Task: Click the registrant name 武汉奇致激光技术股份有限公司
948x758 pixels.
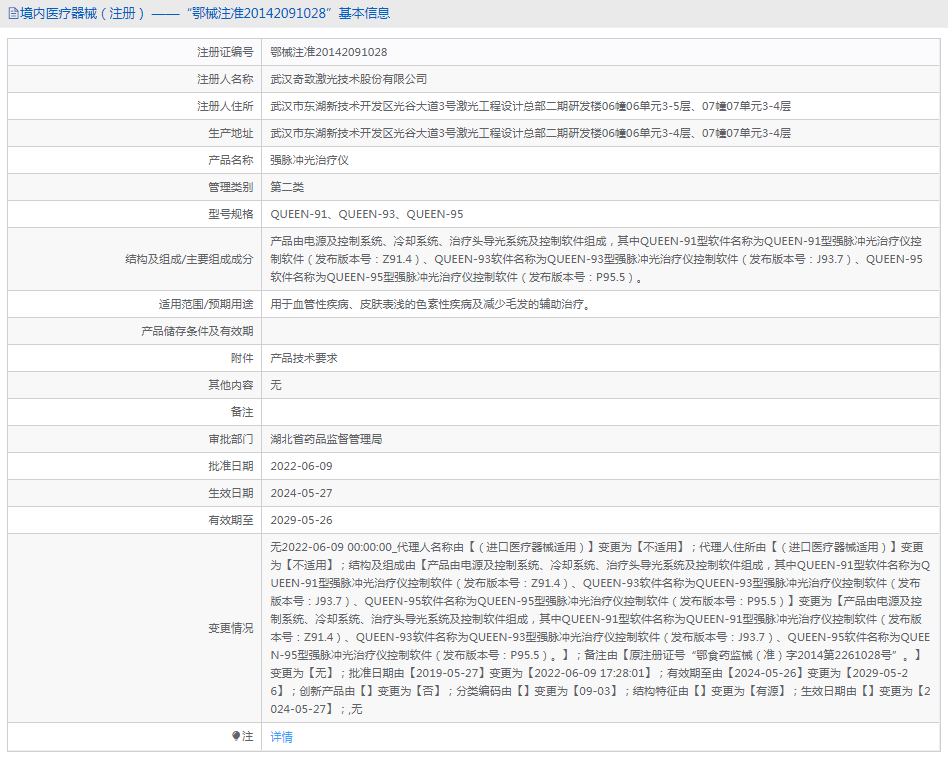Action: pos(348,79)
